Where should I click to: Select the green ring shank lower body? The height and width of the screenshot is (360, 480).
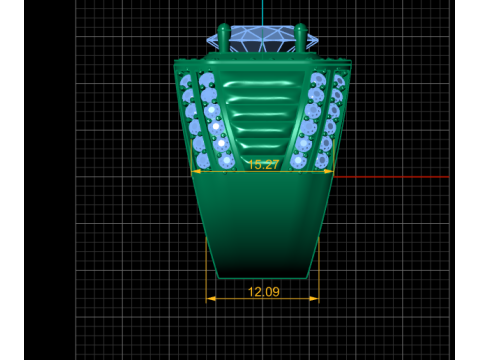coord(263,227)
